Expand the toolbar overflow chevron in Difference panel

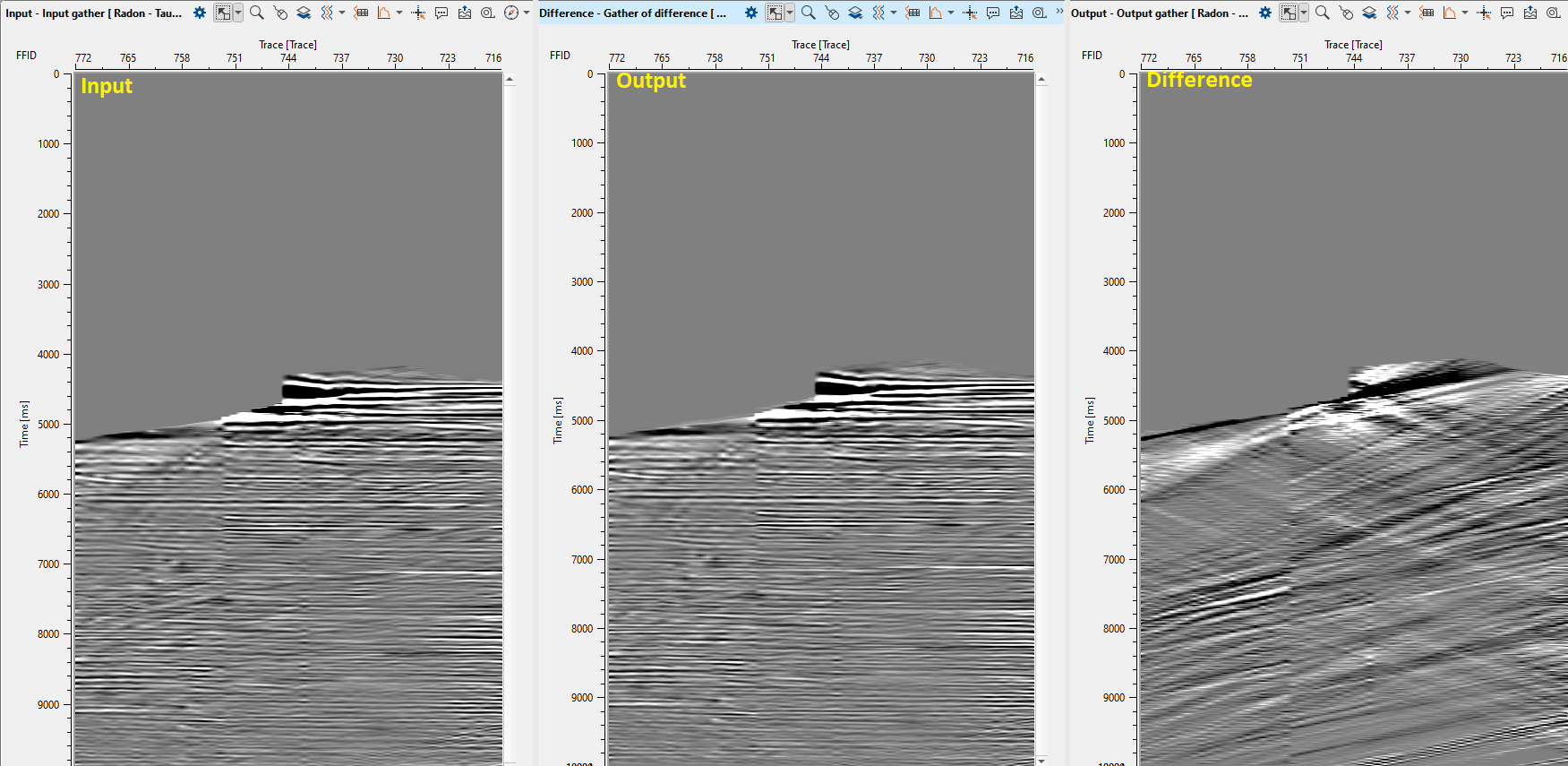pyautogui.click(x=1059, y=12)
